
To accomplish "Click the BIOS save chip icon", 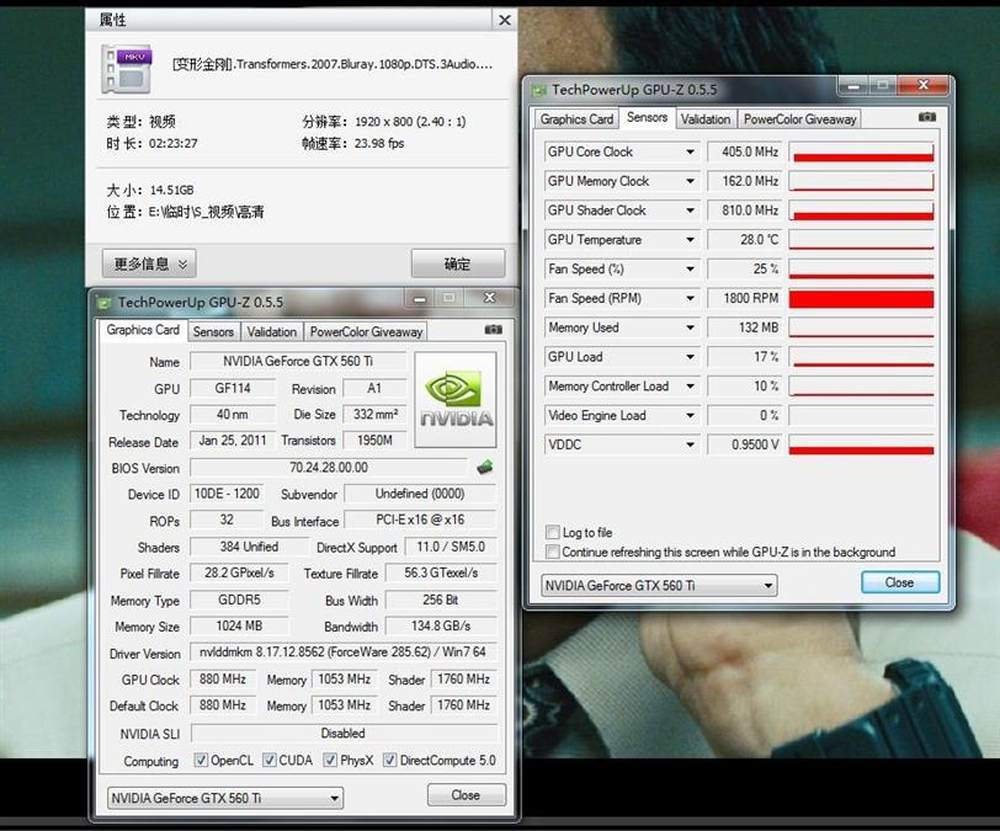I will tap(485, 467).
